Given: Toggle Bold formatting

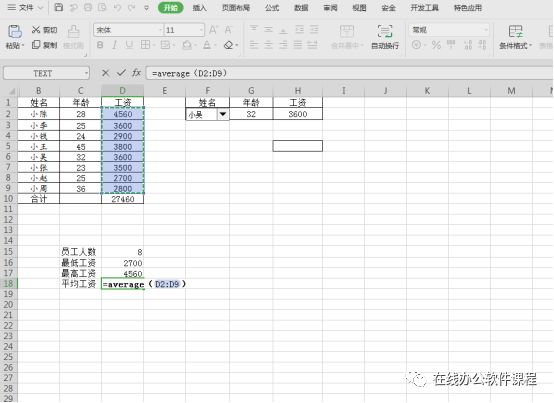Looking at the screenshot, I should click(x=100, y=45).
